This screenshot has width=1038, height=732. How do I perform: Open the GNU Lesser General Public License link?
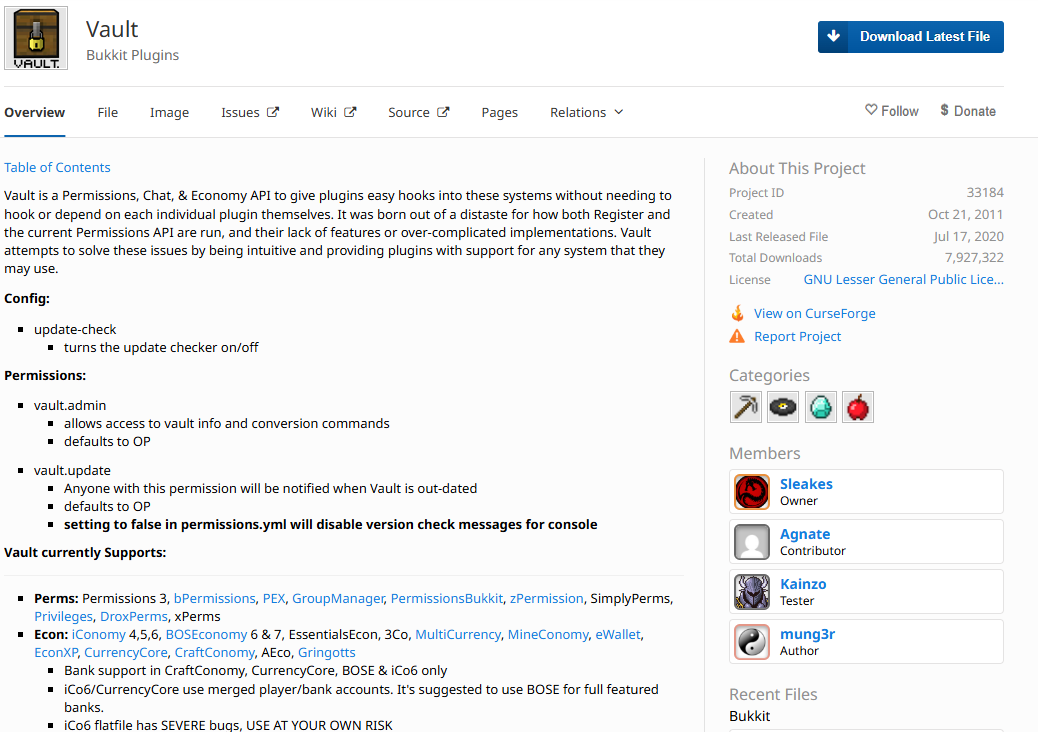[903, 280]
